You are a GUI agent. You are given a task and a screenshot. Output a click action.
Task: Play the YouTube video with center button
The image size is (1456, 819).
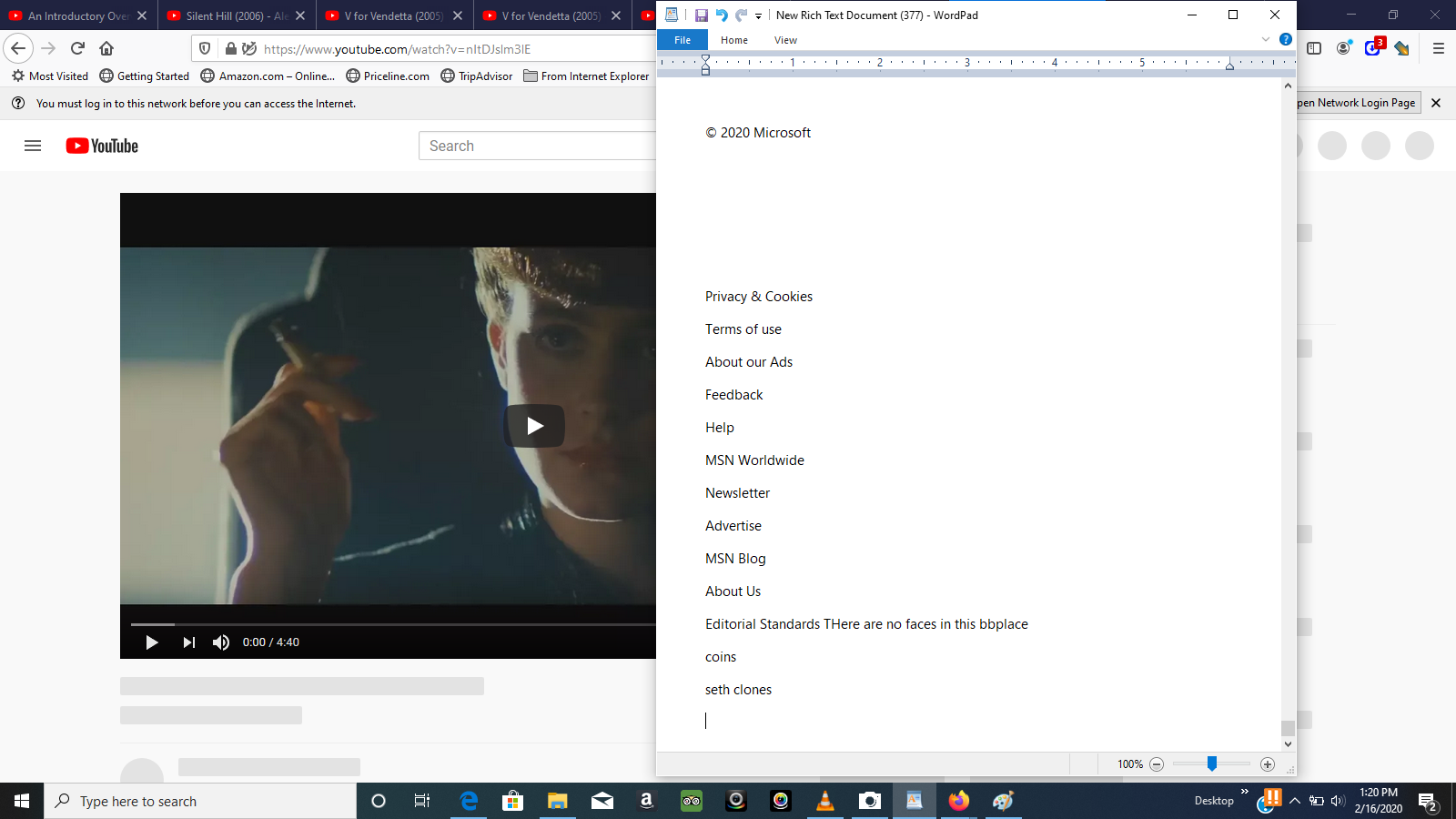534,426
